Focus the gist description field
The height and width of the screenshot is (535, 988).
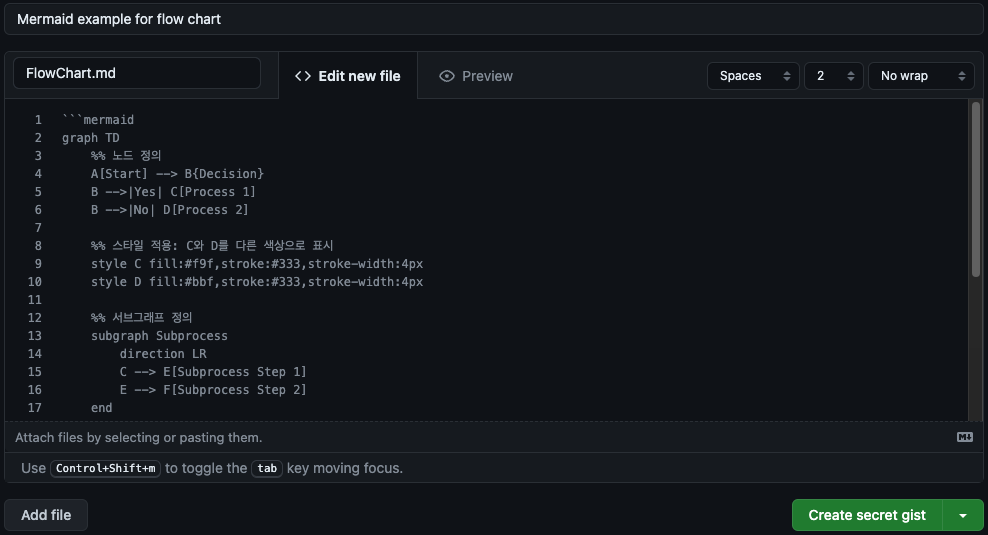coord(494,19)
